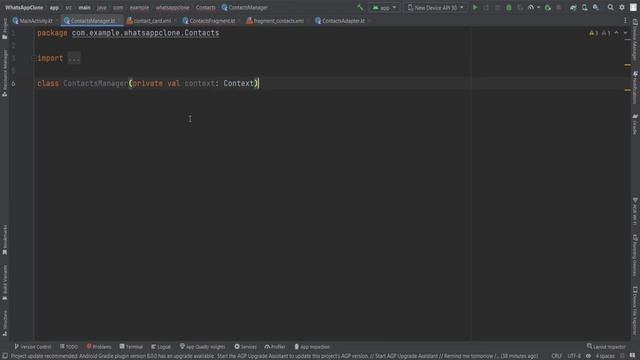Go to previous highlighted error arrow
Viewport: 640px width, 360px height.
pyautogui.click(x=616, y=33)
